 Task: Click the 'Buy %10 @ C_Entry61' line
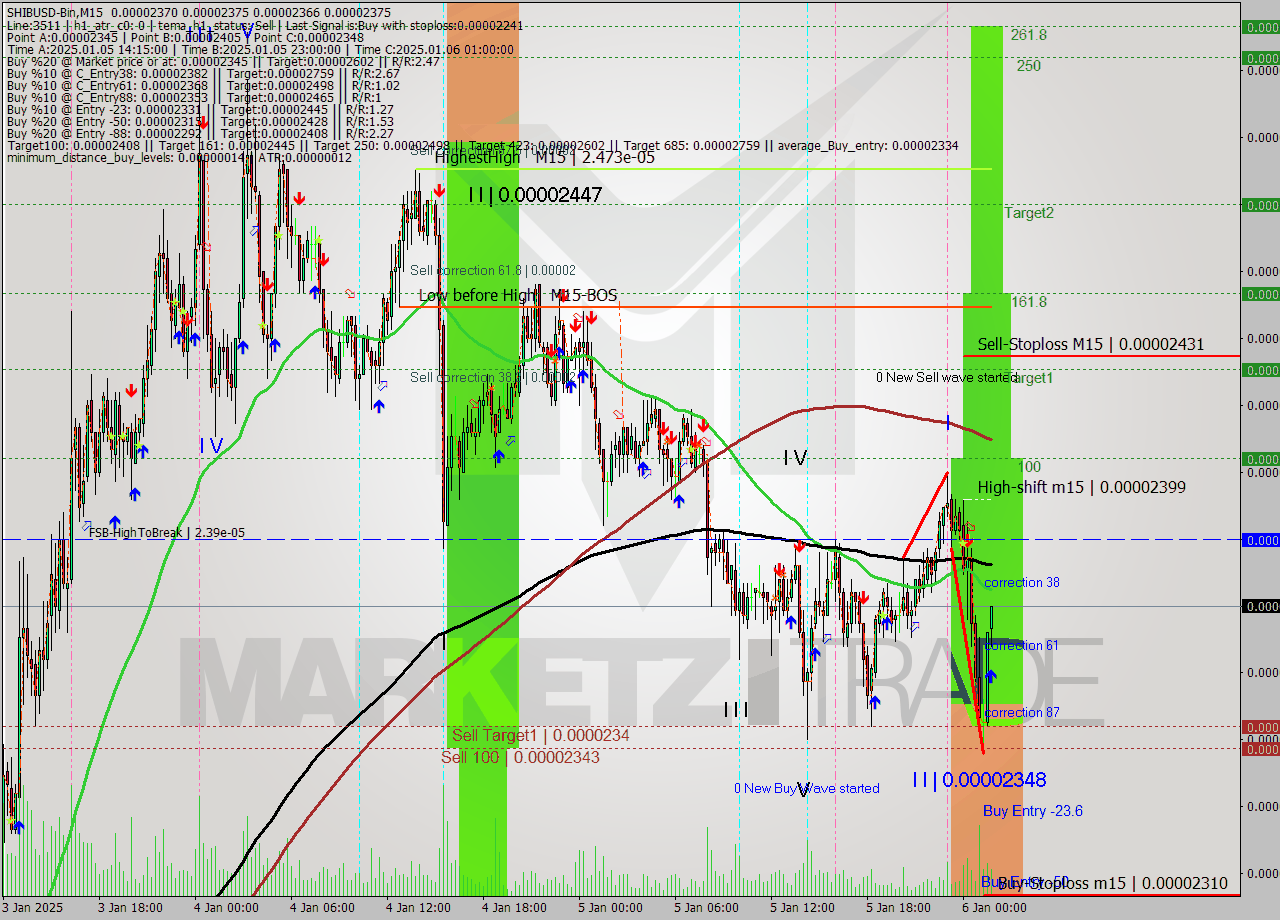coord(203,86)
